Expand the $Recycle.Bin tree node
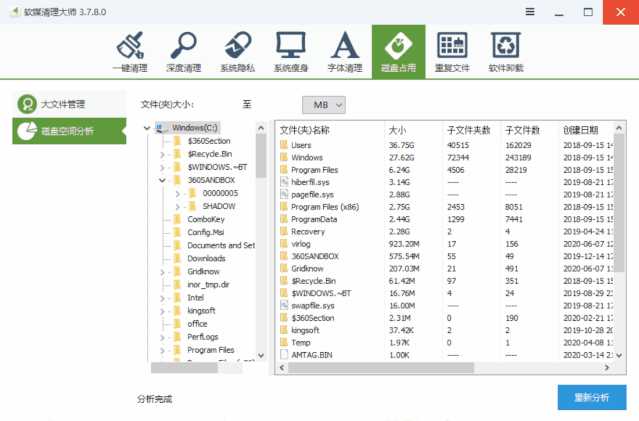Screen dimensions: 639x421 [162, 154]
